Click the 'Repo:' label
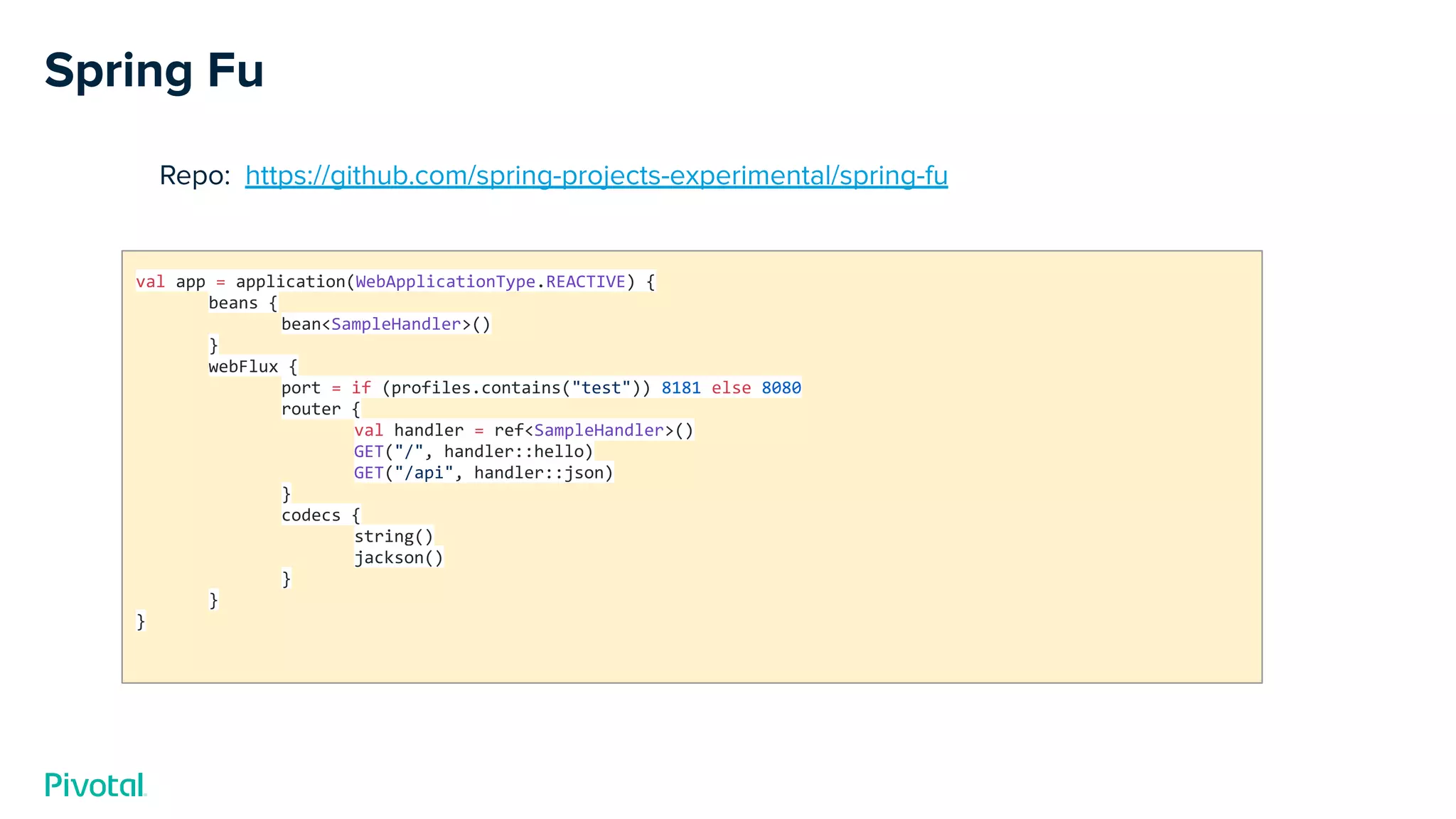This screenshot has height=819, width=1456. (195, 176)
